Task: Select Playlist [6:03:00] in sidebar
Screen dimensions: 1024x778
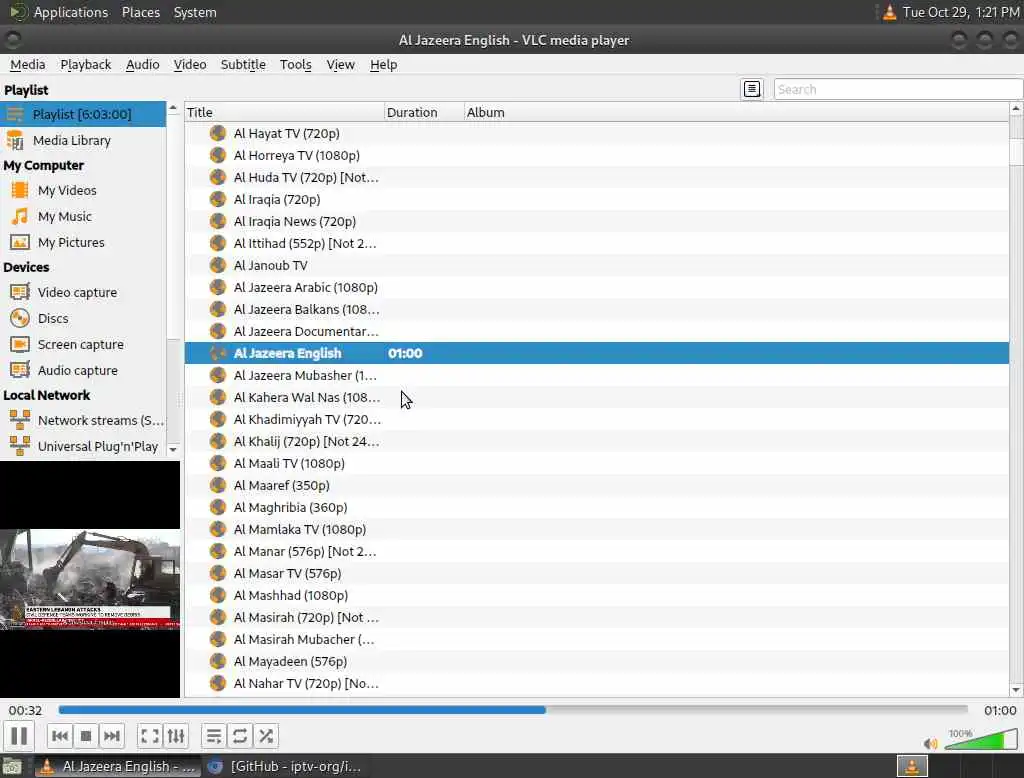Action: click(83, 114)
